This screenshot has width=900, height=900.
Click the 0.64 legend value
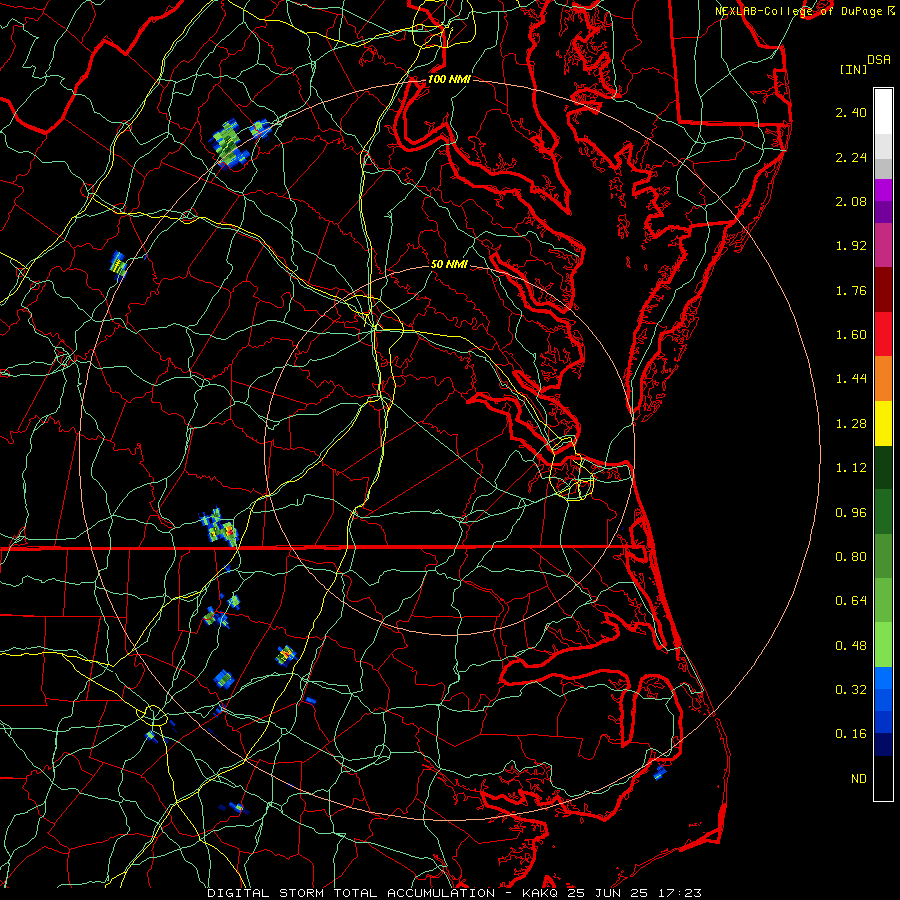[x=851, y=601]
